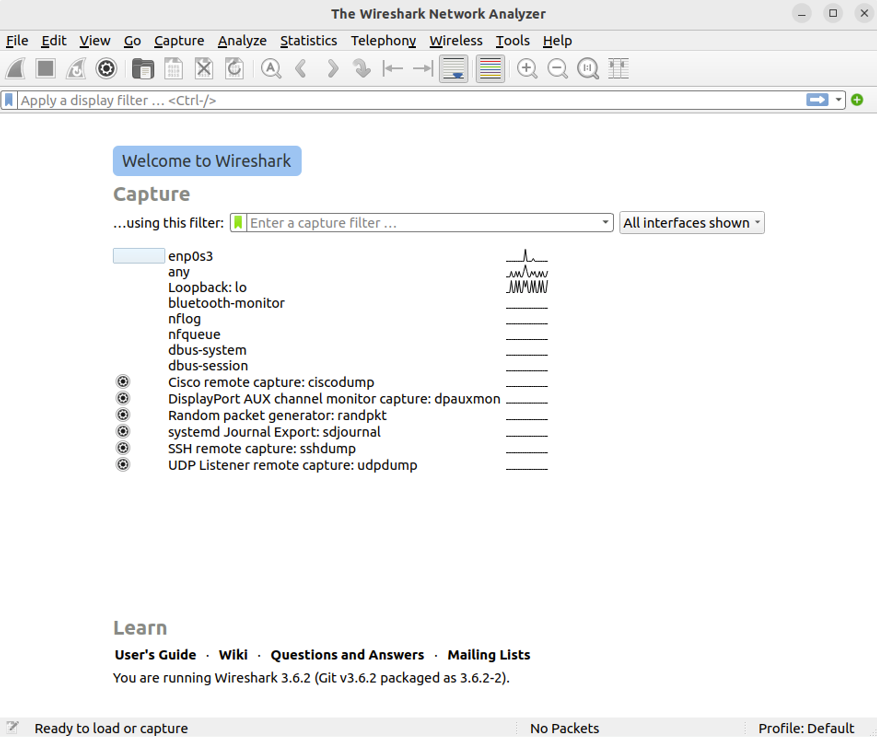Open the Wiki link
This screenshot has height=737, width=877.
click(x=233, y=655)
